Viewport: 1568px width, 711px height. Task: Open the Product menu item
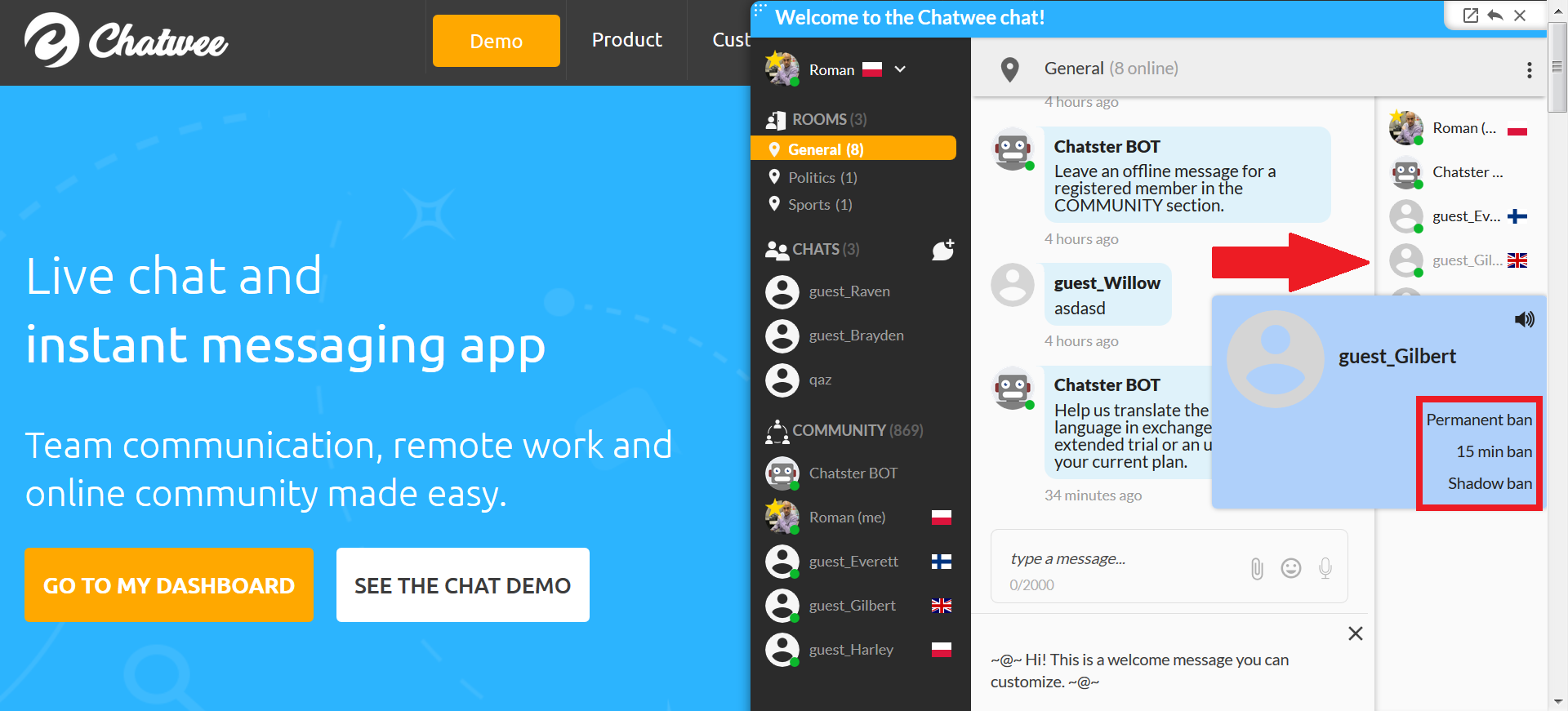[x=626, y=40]
